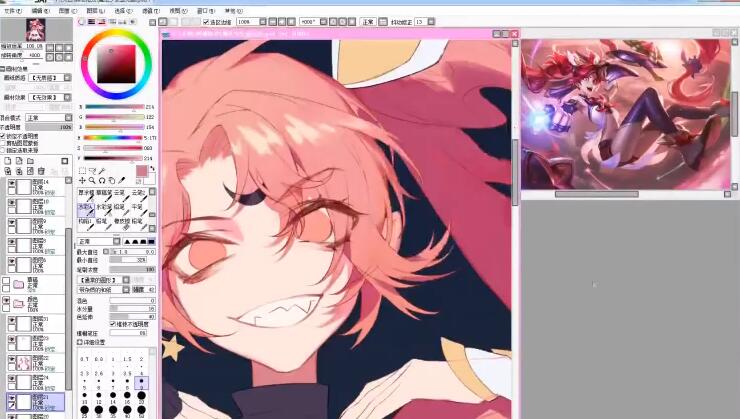Hide layer 图层22 with eye toggle

point(12,360)
